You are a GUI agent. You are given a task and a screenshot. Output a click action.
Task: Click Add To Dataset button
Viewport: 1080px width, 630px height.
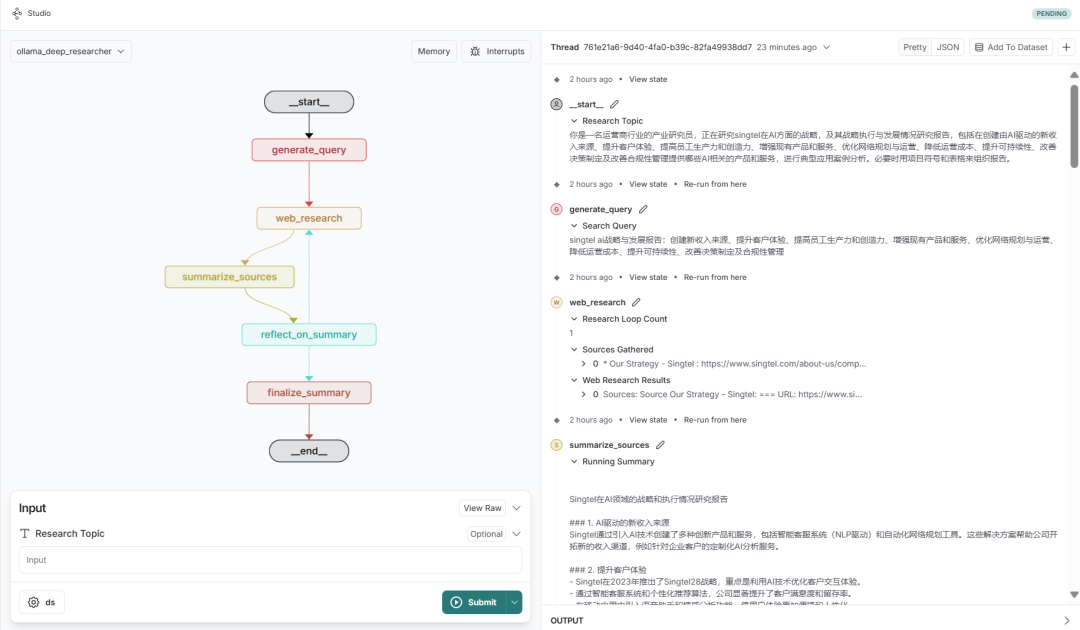(x=1011, y=47)
